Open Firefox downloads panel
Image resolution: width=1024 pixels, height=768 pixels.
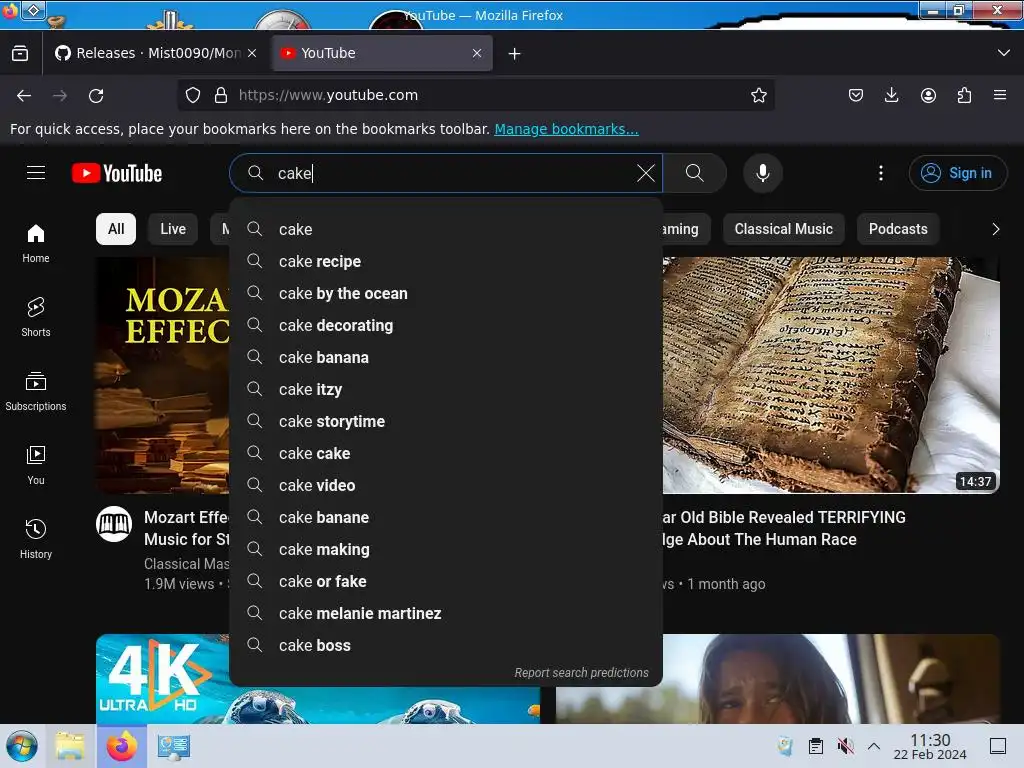[x=891, y=95]
